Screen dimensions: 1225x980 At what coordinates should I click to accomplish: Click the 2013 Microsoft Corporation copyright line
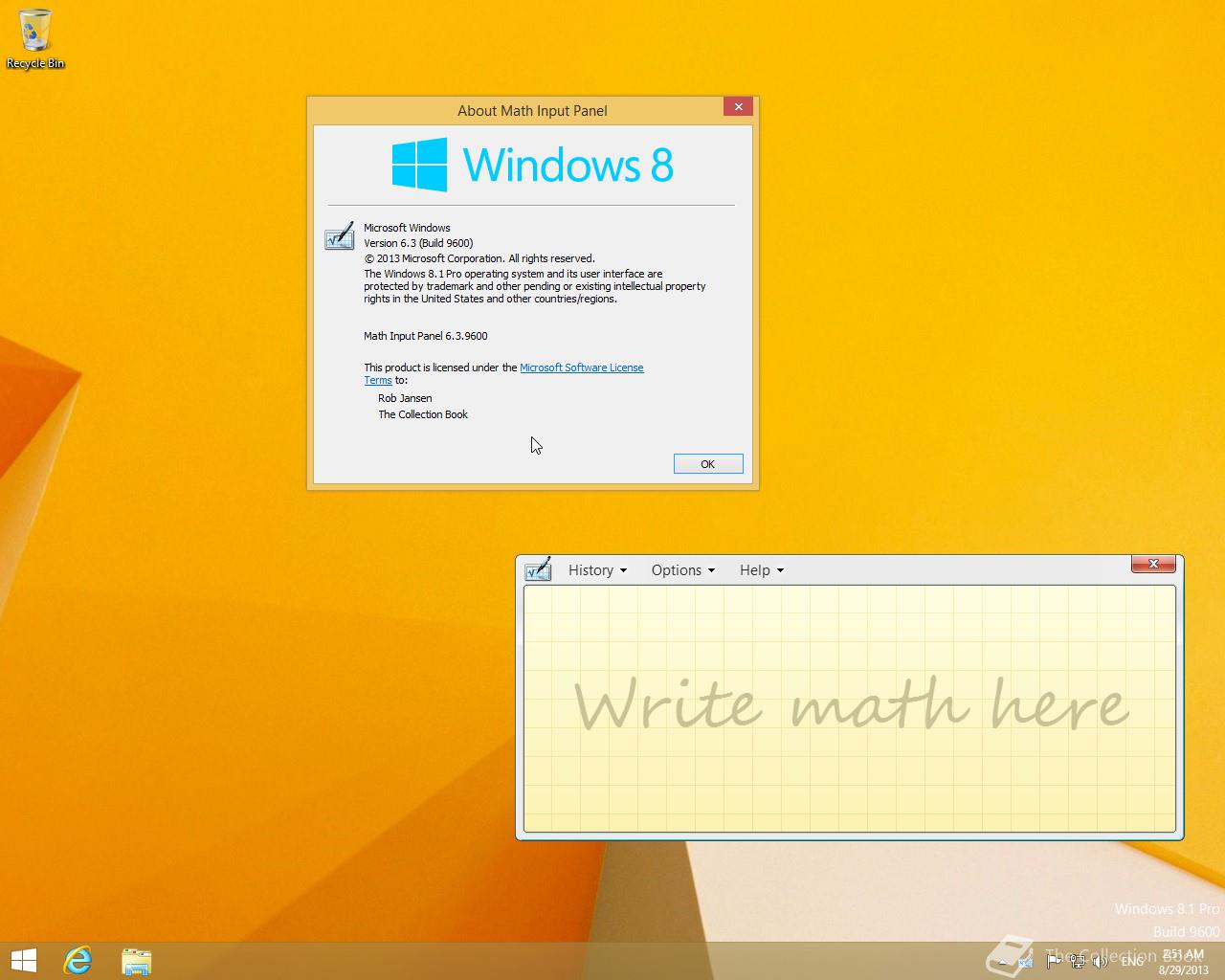pos(479,258)
